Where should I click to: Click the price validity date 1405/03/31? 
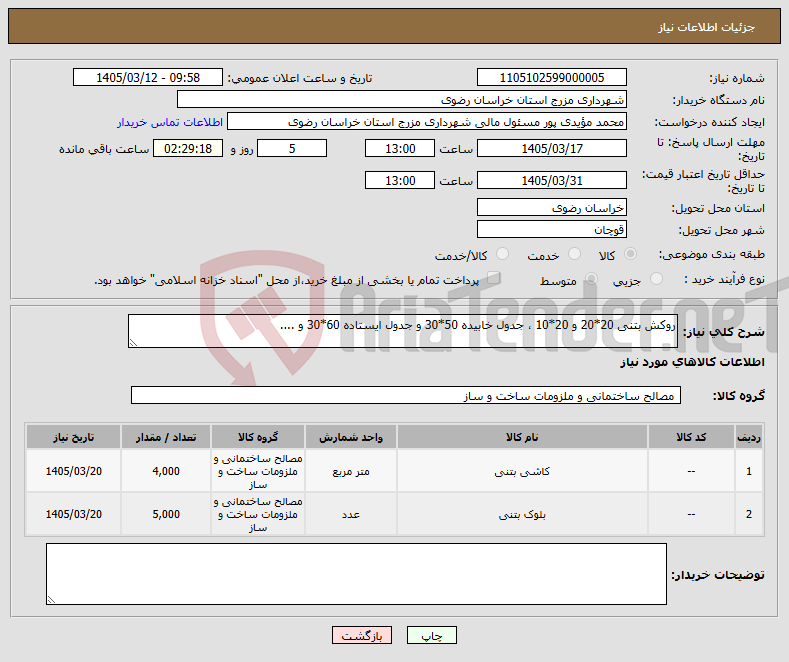[x=551, y=180]
